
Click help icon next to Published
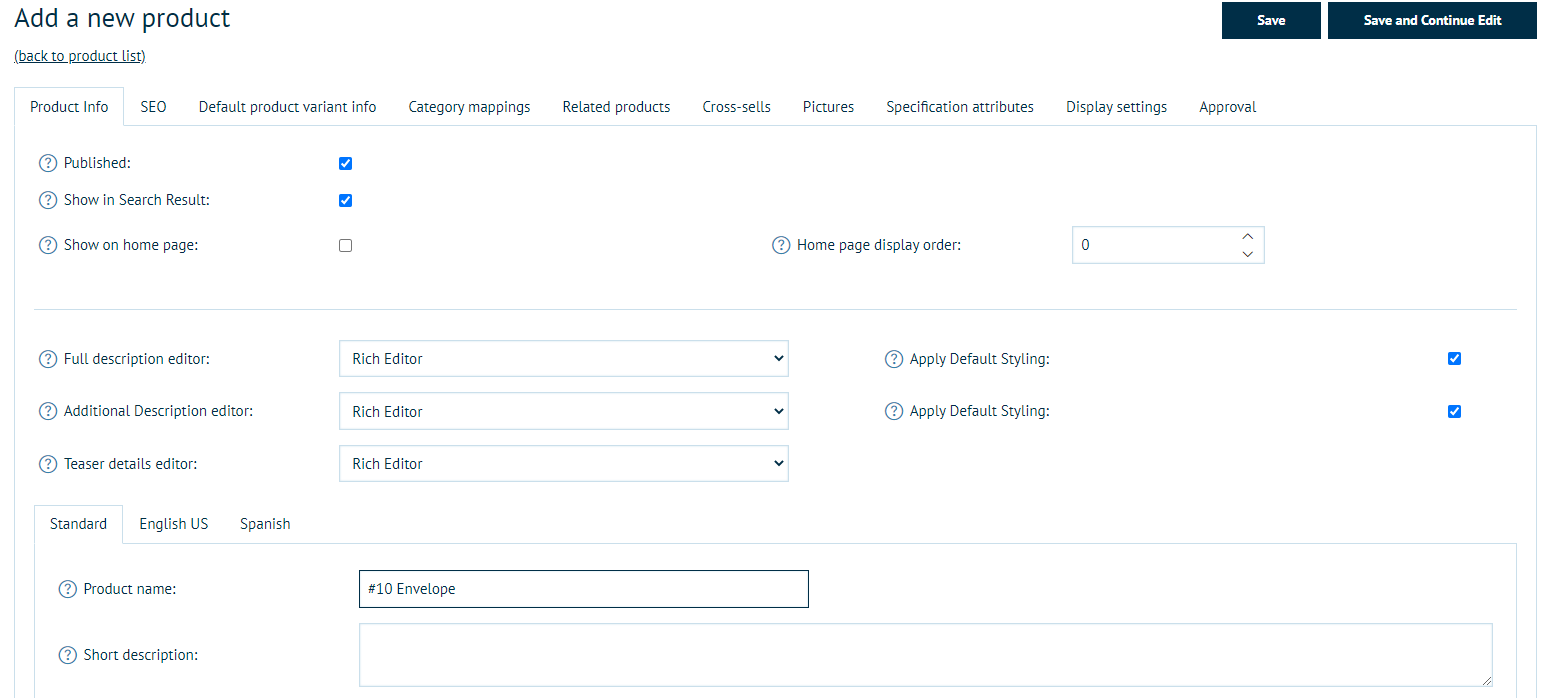click(47, 163)
